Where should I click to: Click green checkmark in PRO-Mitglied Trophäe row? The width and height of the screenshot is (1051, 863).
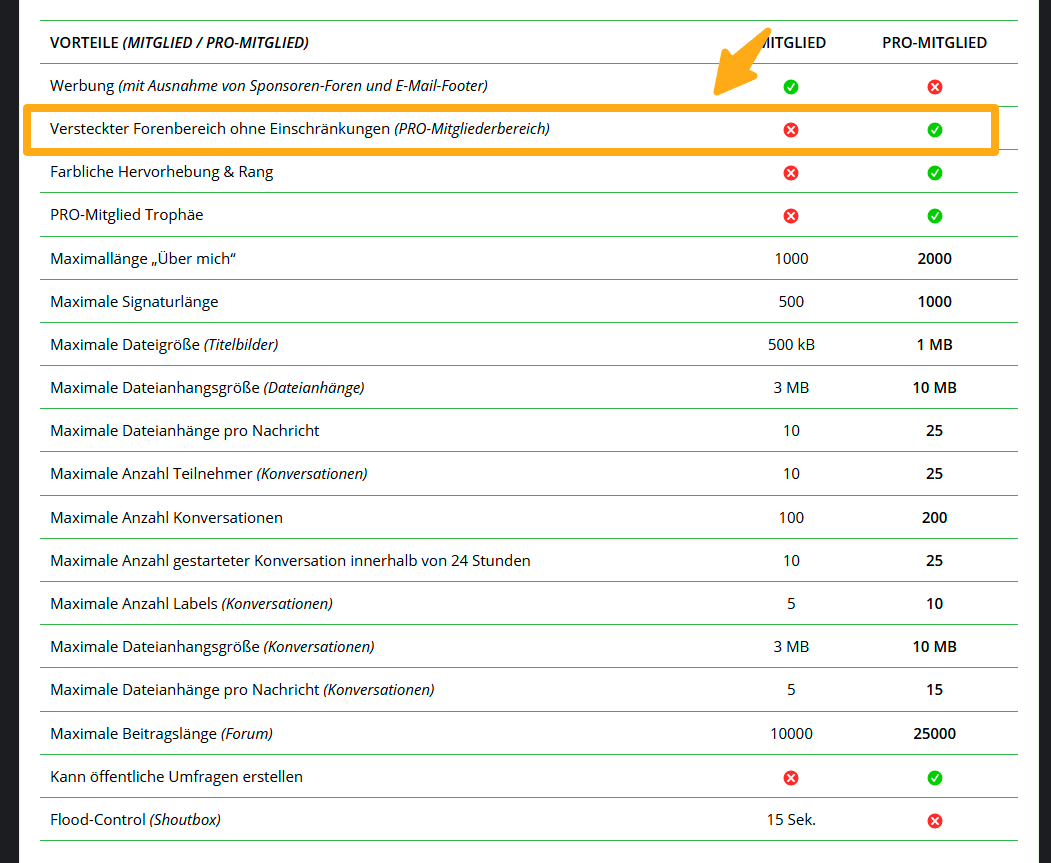pos(935,216)
